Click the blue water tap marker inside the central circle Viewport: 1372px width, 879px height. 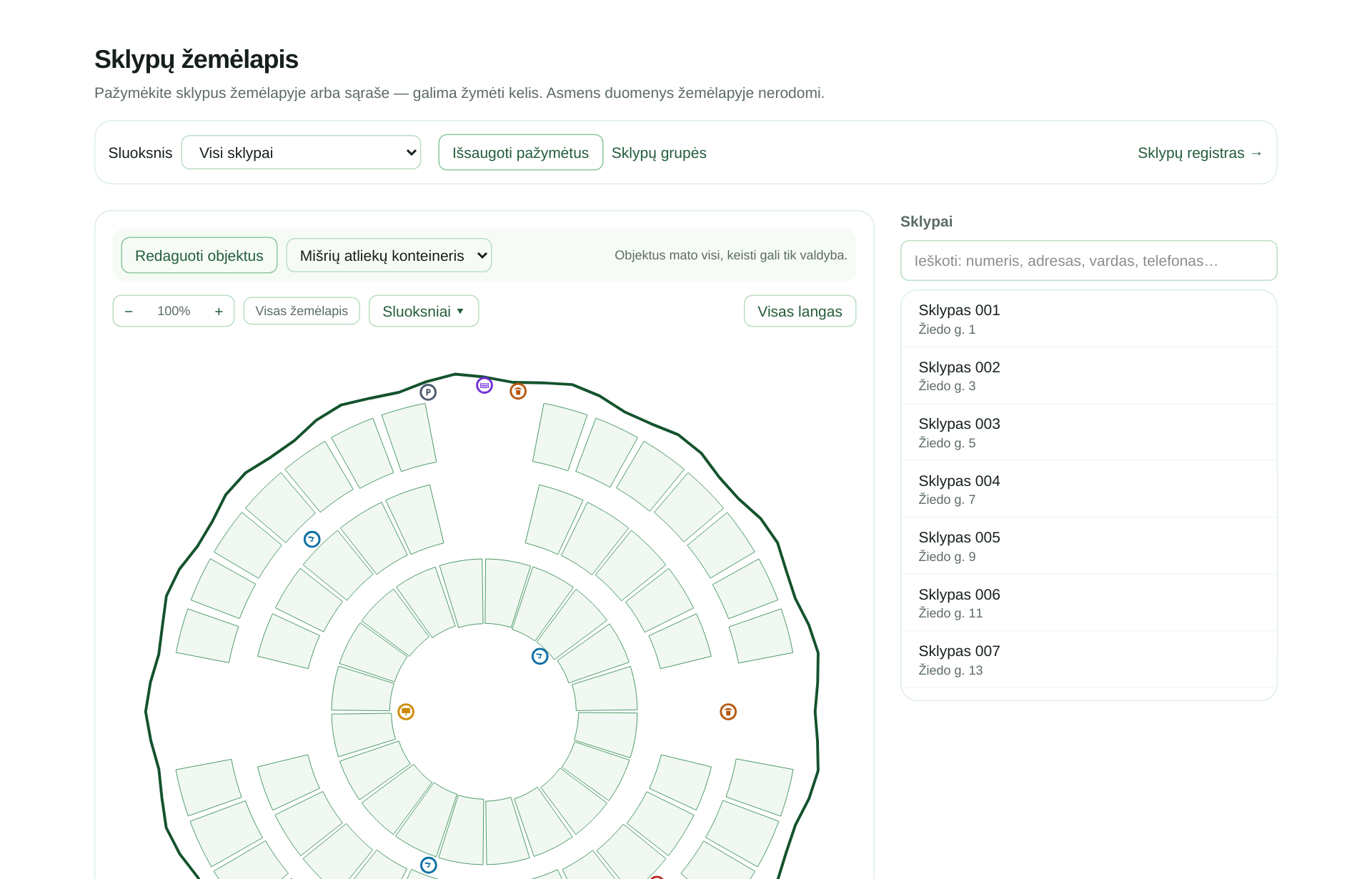coord(540,657)
